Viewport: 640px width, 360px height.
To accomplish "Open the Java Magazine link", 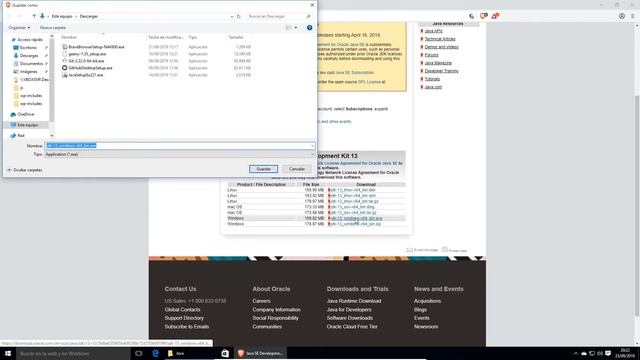I will click(438, 63).
